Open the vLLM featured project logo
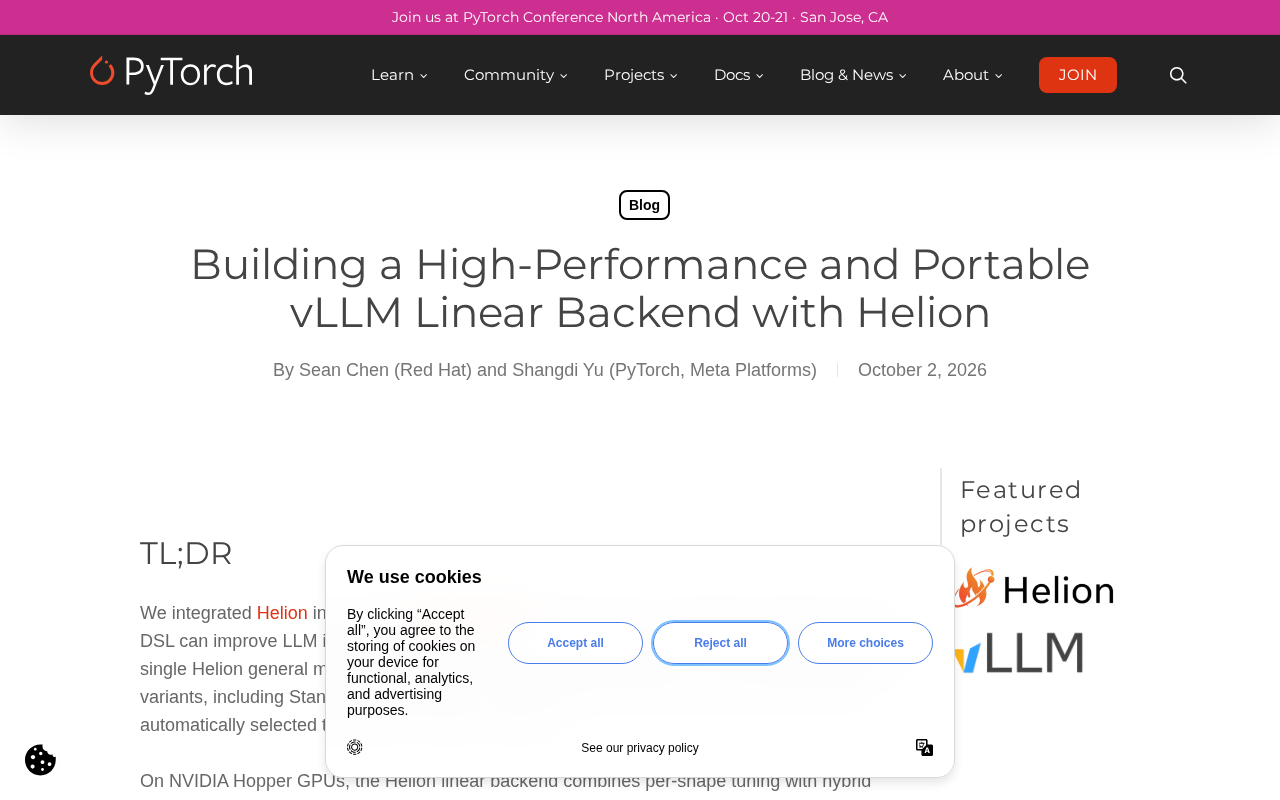The height and width of the screenshot is (800, 1280). [x=1019, y=652]
